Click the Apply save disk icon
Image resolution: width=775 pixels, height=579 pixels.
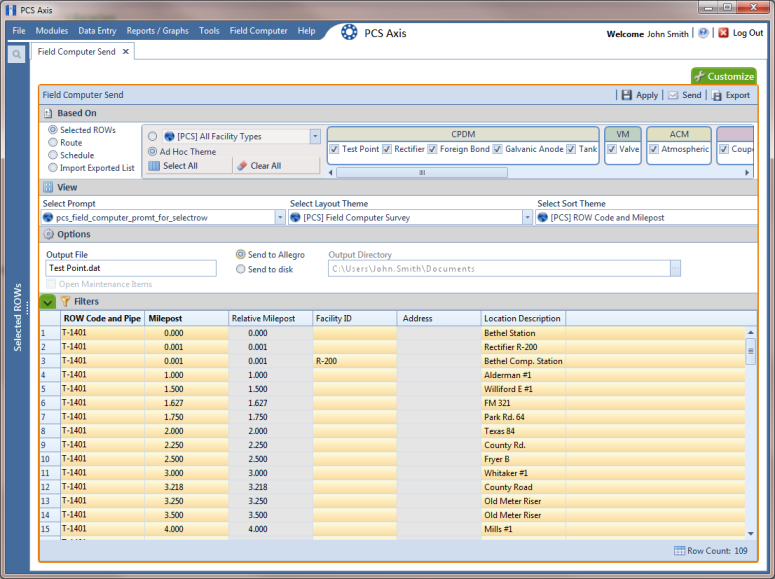click(x=627, y=95)
